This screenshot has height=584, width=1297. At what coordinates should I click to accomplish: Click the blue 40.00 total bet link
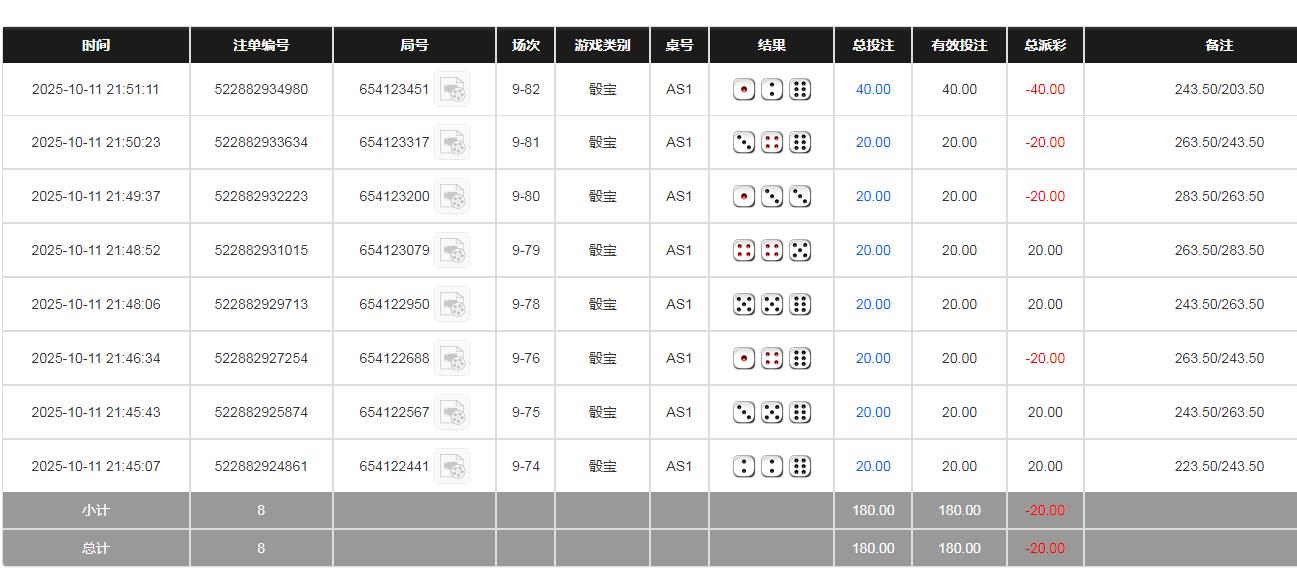(873, 90)
